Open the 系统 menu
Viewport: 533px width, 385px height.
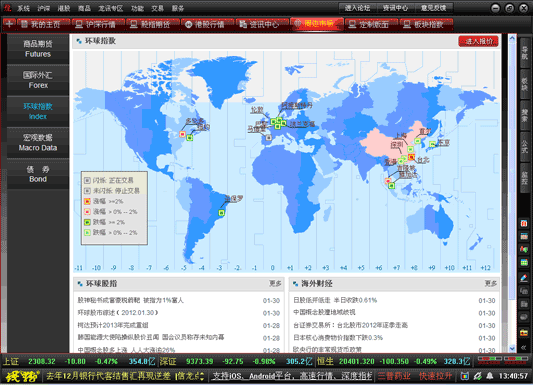(23, 8)
